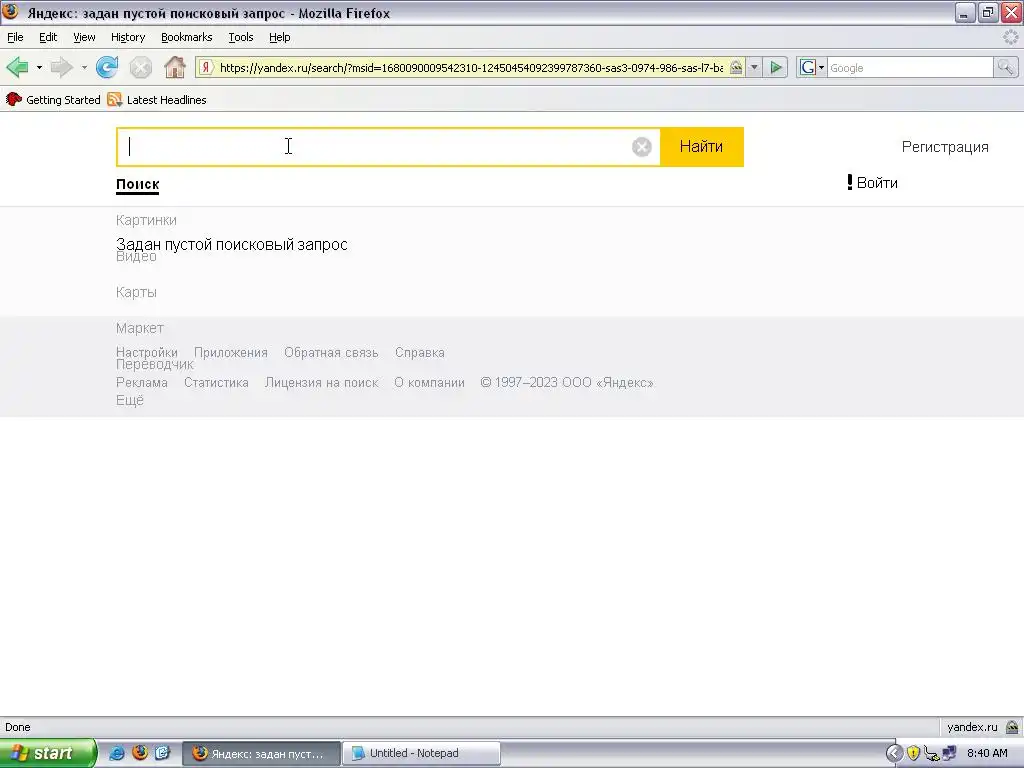This screenshot has width=1024, height=768.
Task: Click the status bar lock icon
Action: click(1012, 727)
